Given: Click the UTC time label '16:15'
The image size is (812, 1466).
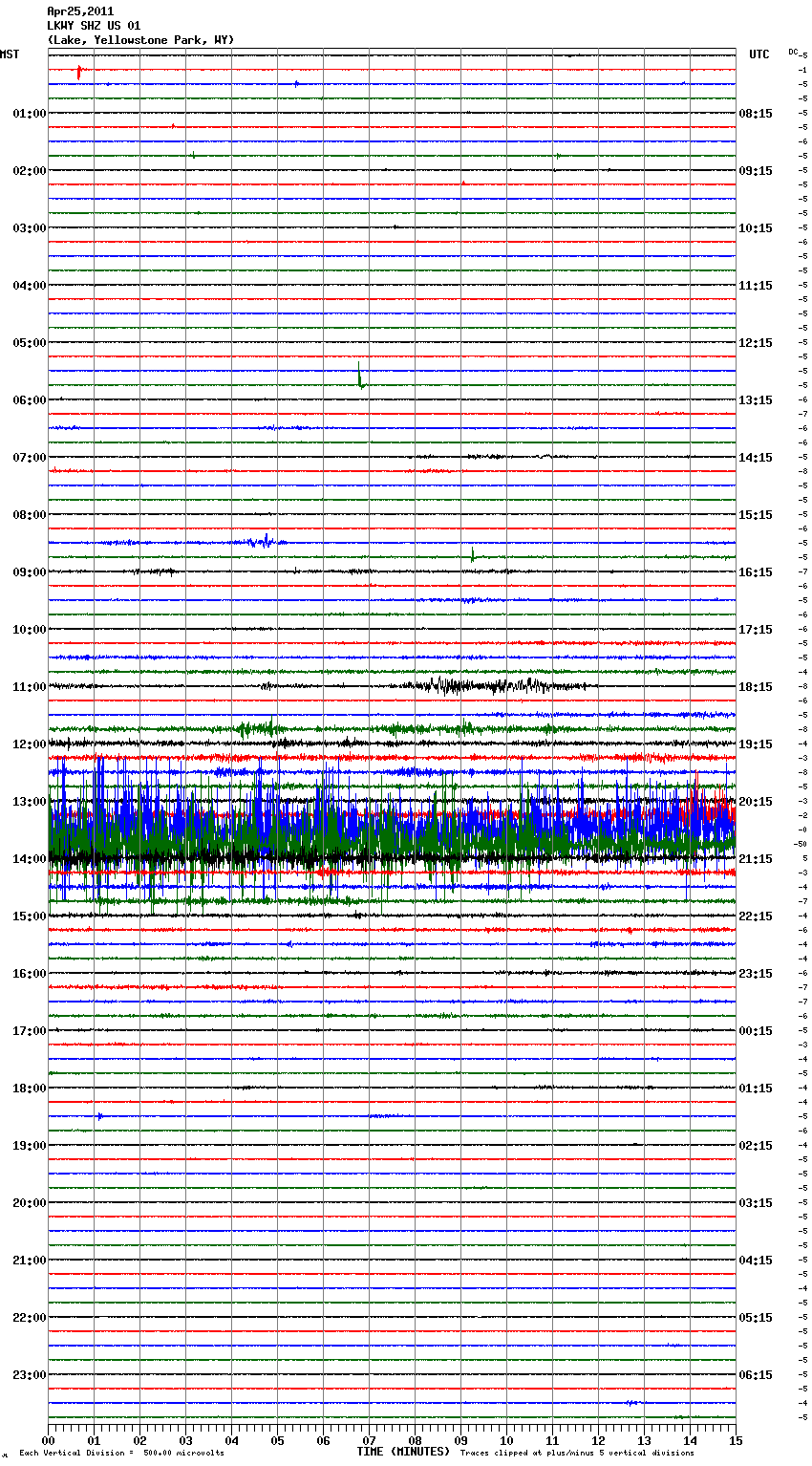Looking at the screenshot, I should [756, 572].
